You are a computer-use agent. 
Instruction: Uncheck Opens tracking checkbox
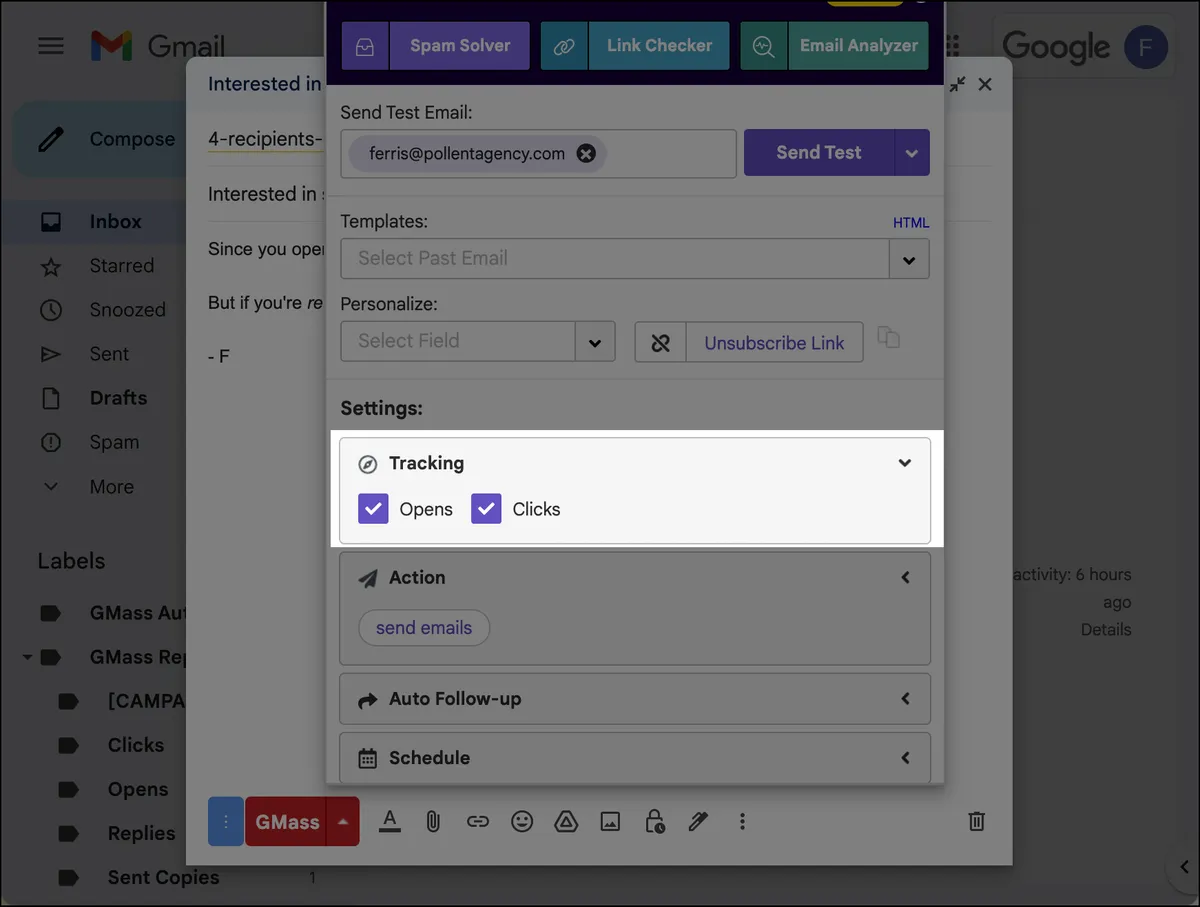pos(373,509)
